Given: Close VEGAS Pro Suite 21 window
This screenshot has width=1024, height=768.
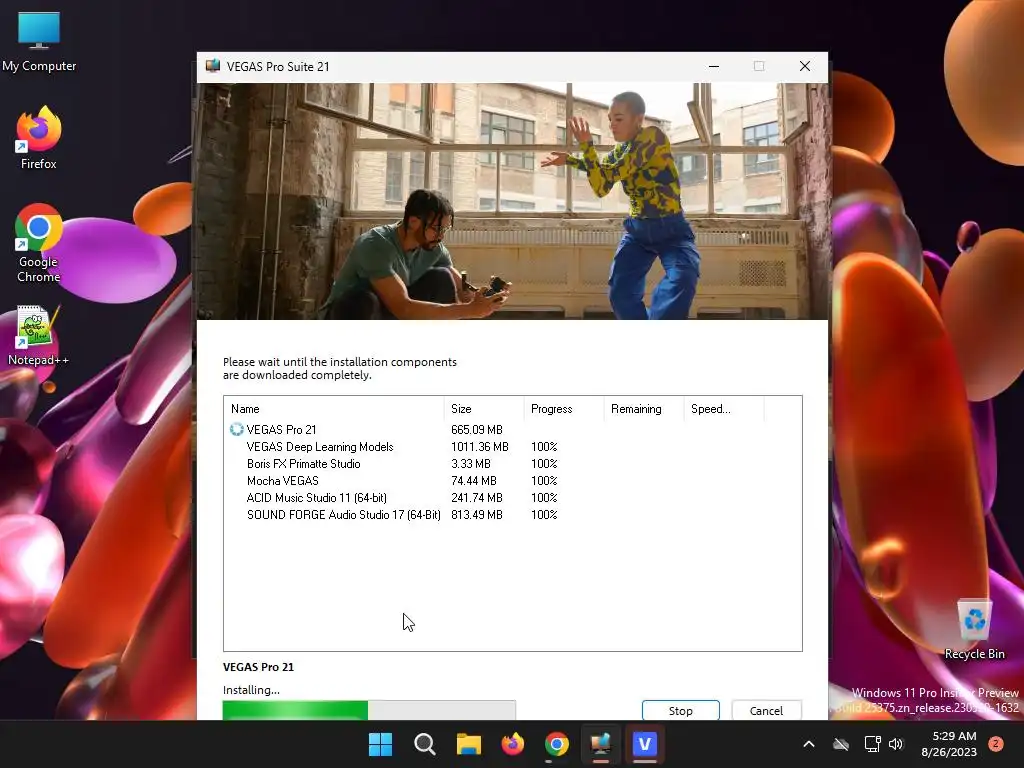Looking at the screenshot, I should tap(805, 66).
